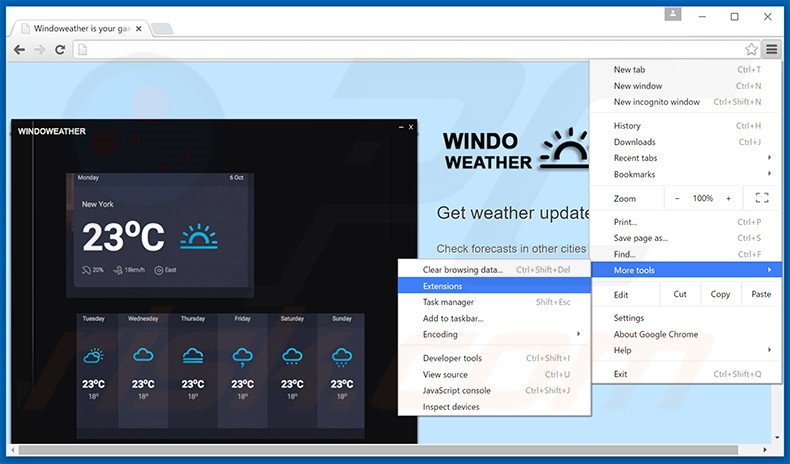Screen dimensions: 790x464
Task: Minimize the Windoweather widget preview
Action: (x=401, y=127)
